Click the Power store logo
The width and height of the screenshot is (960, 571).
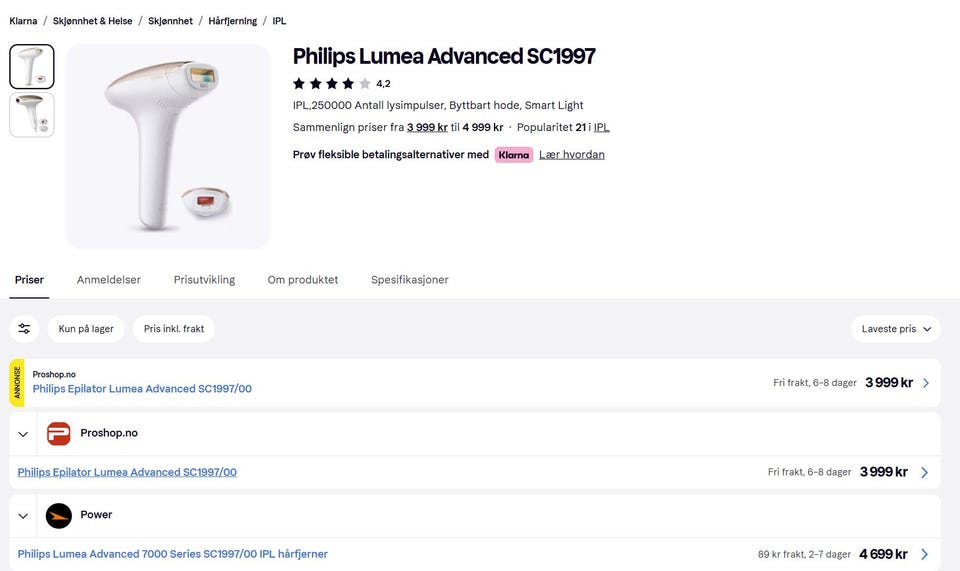point(59,515)
